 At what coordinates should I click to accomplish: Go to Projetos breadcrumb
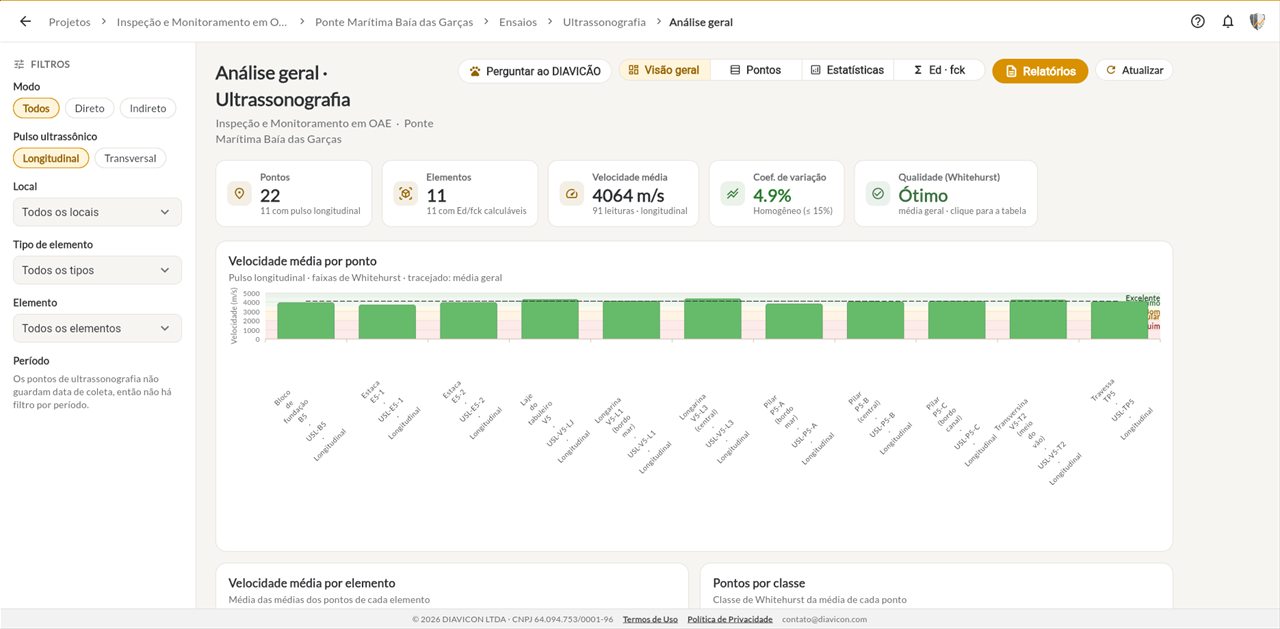[x=69, y=21]
